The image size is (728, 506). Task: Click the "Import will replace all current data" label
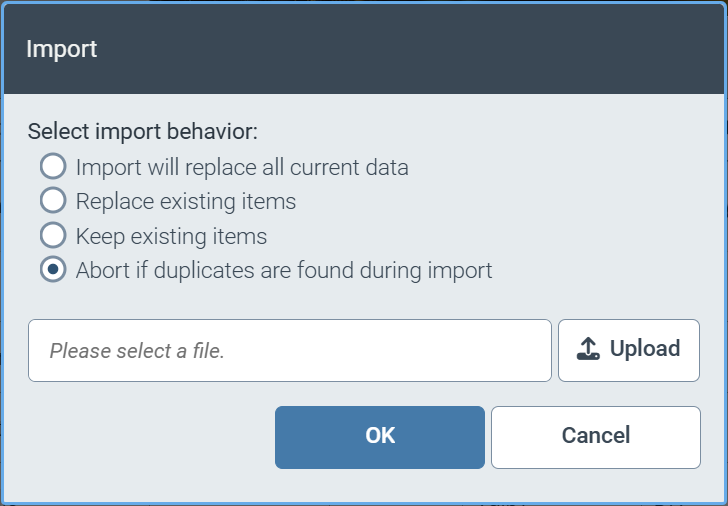tap(242, 167)
